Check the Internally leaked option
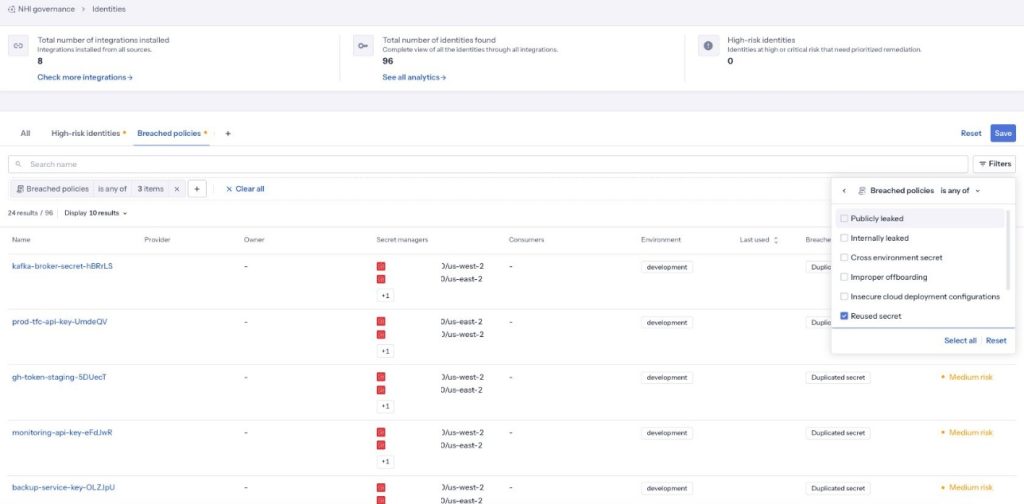1024x504 pixels. (x=844, y=238)
